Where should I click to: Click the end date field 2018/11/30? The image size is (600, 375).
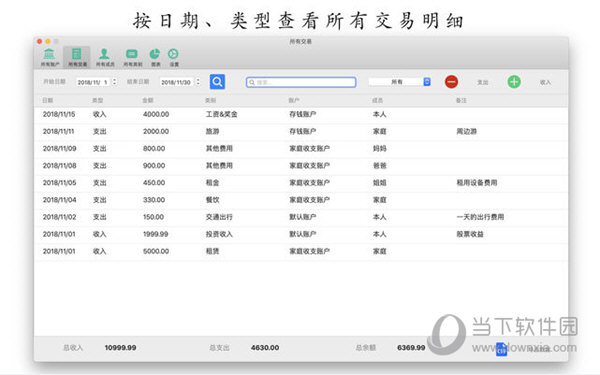point(176,82)
